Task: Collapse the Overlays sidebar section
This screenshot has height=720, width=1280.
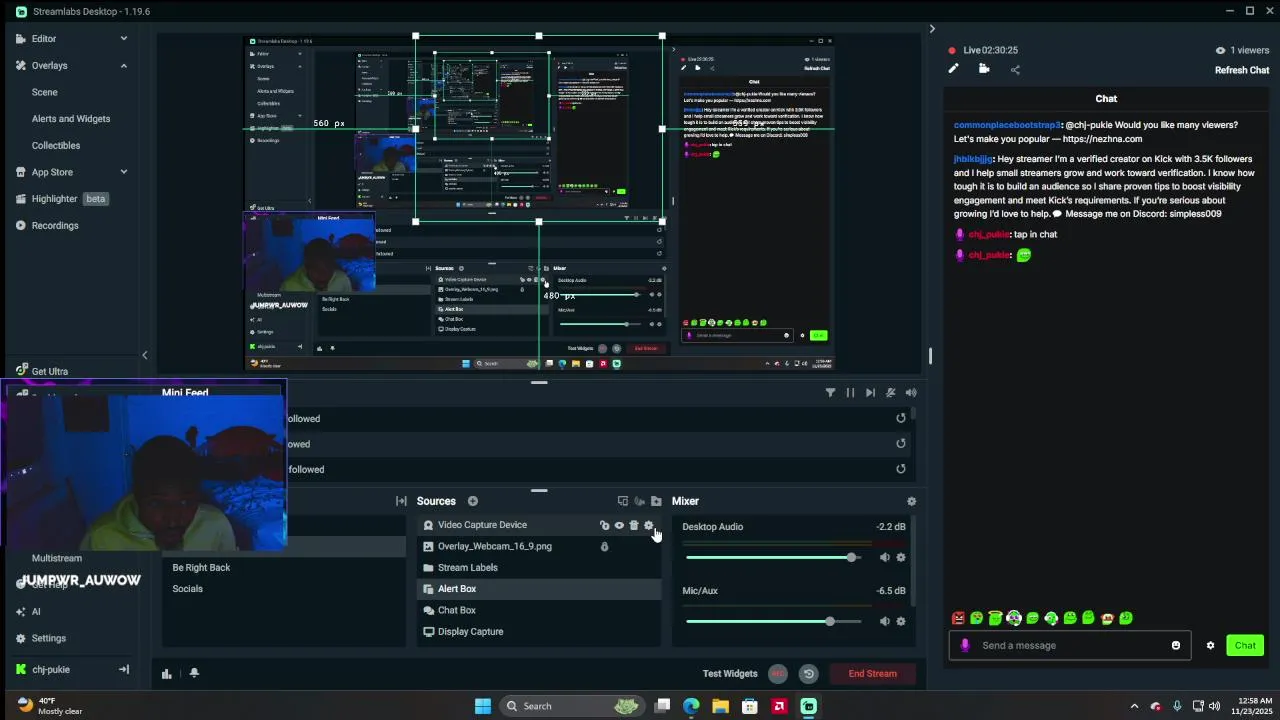Action: click(124, 65)
